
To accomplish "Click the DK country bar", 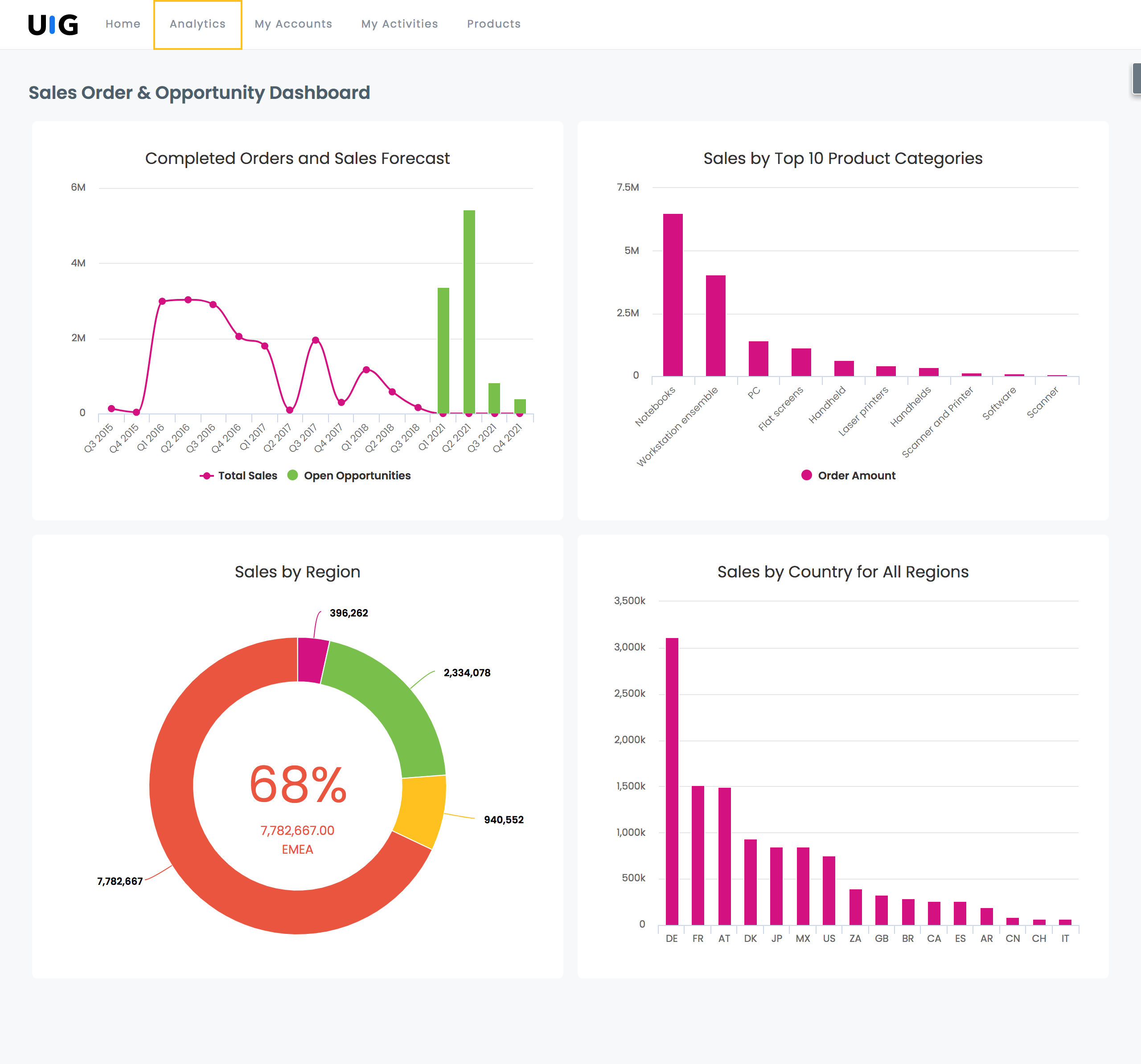I will pyautogui.click(x=751, y=882).
